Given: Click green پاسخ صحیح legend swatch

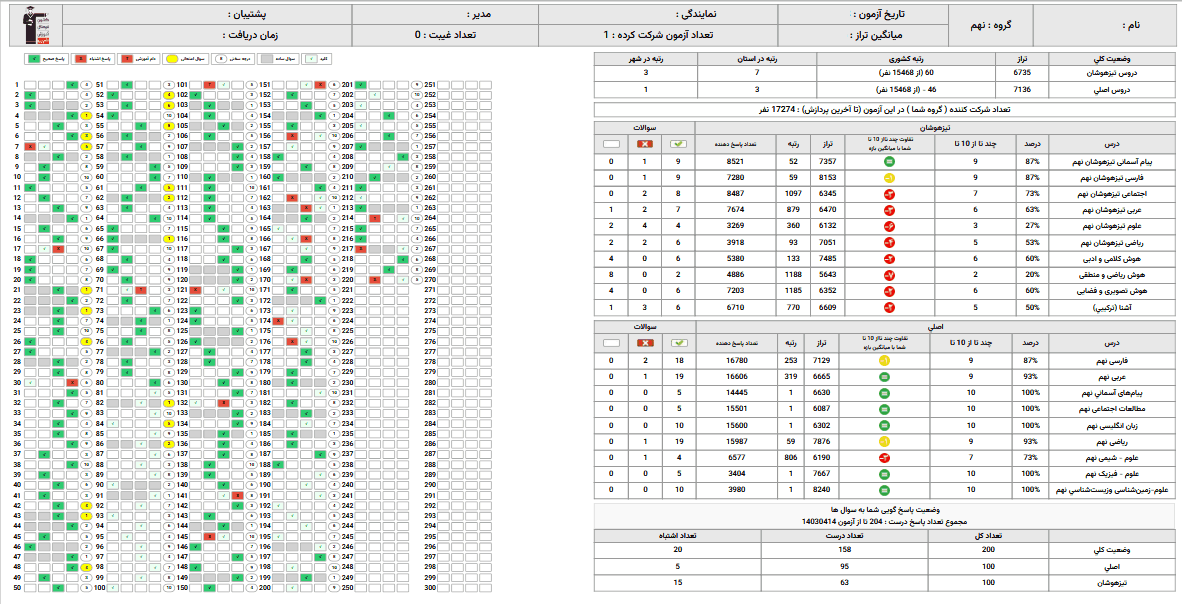Looking at the screenshot, I should coord(33,58).
